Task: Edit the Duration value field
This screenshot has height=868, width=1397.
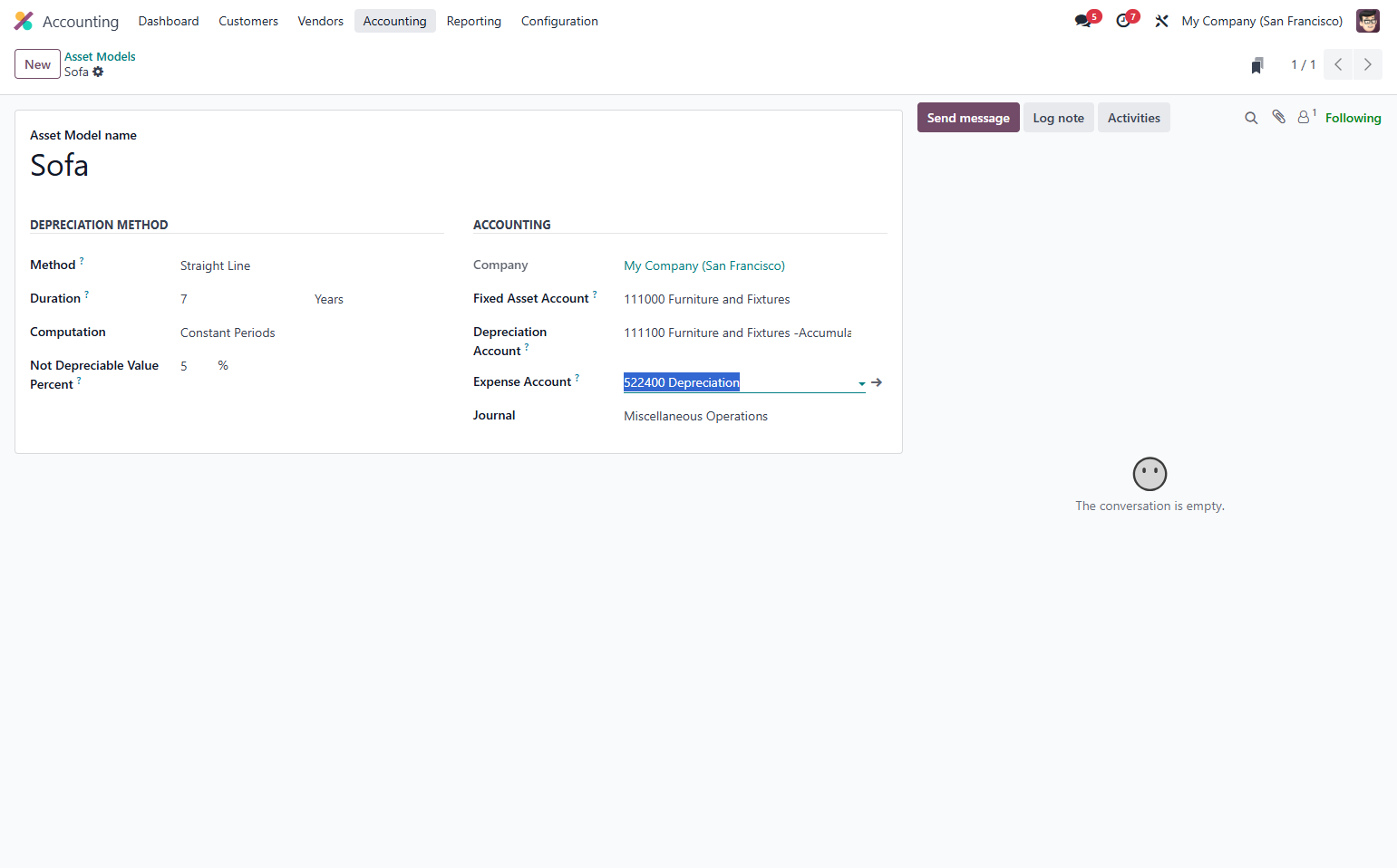Action: [240, 299]
